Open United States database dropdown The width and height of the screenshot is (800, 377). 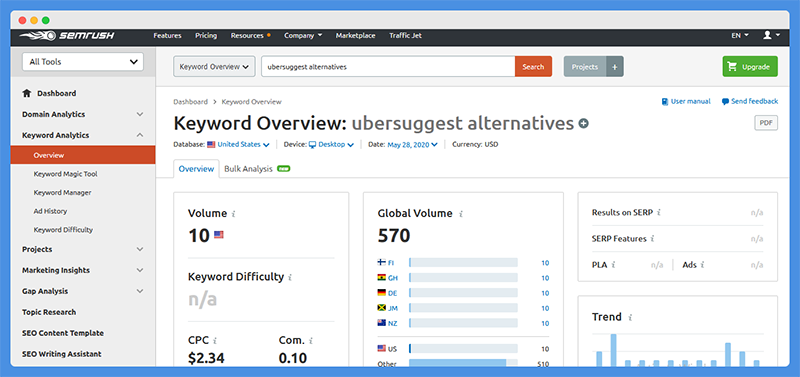click(x=238, y=144)
